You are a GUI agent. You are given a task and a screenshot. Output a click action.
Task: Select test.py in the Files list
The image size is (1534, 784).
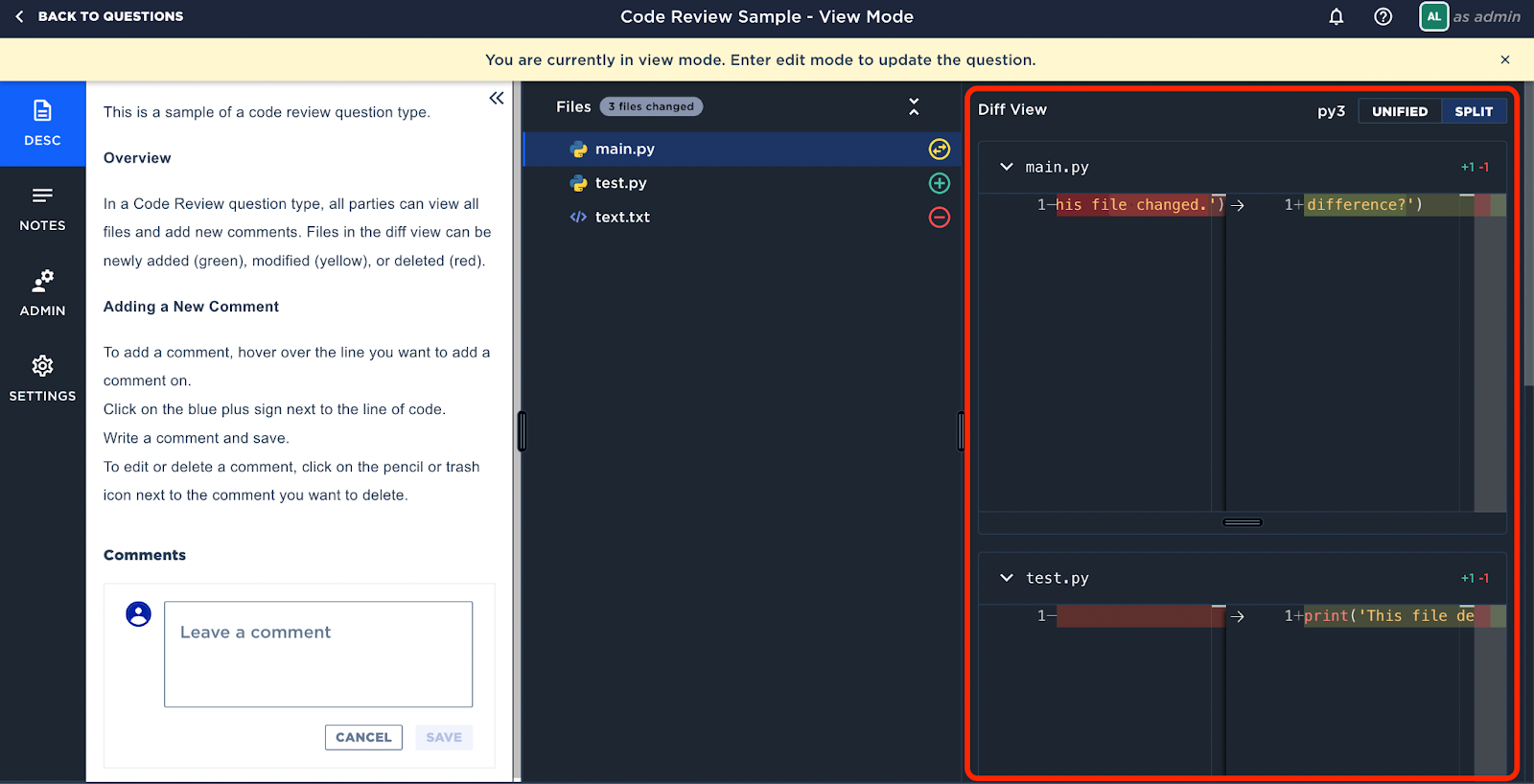(x=741, y=183)
